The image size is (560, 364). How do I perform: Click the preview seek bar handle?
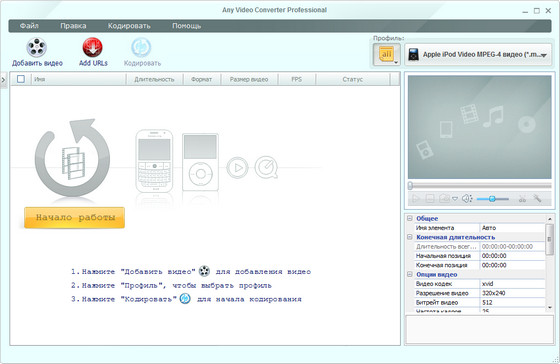(x=410, y=185)
